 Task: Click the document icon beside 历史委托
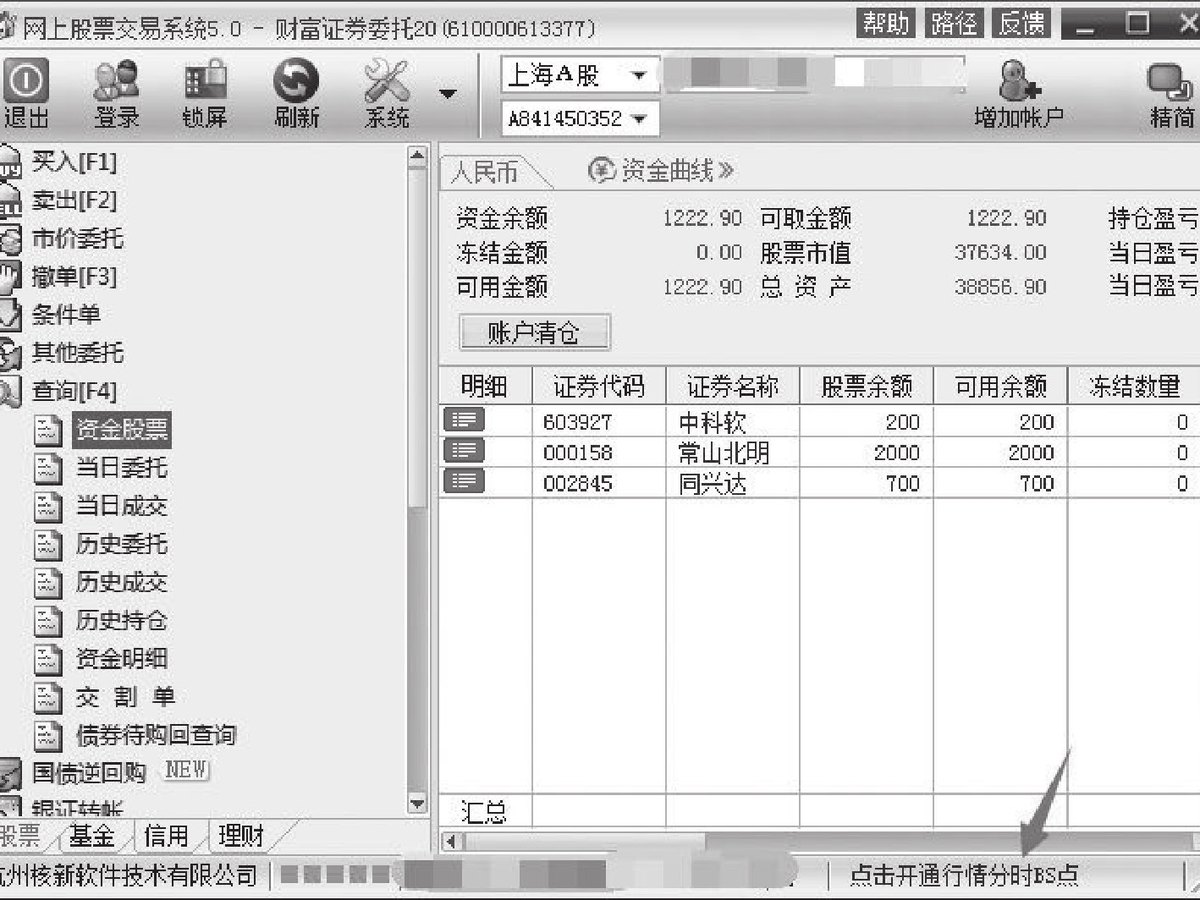coord(49,545)
